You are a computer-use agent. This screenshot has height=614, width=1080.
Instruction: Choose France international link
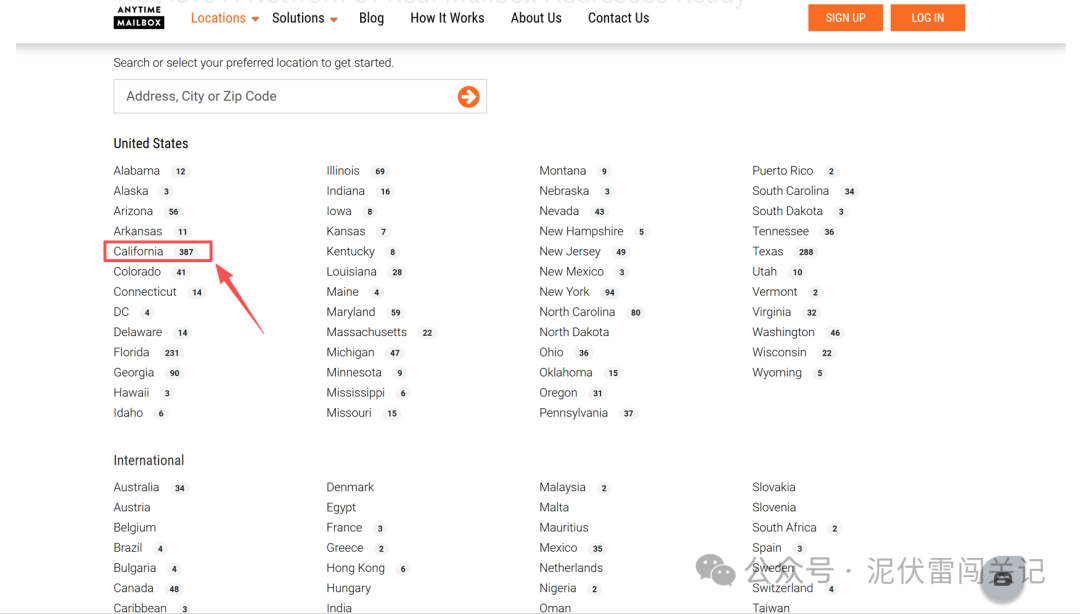pos(344,527)
